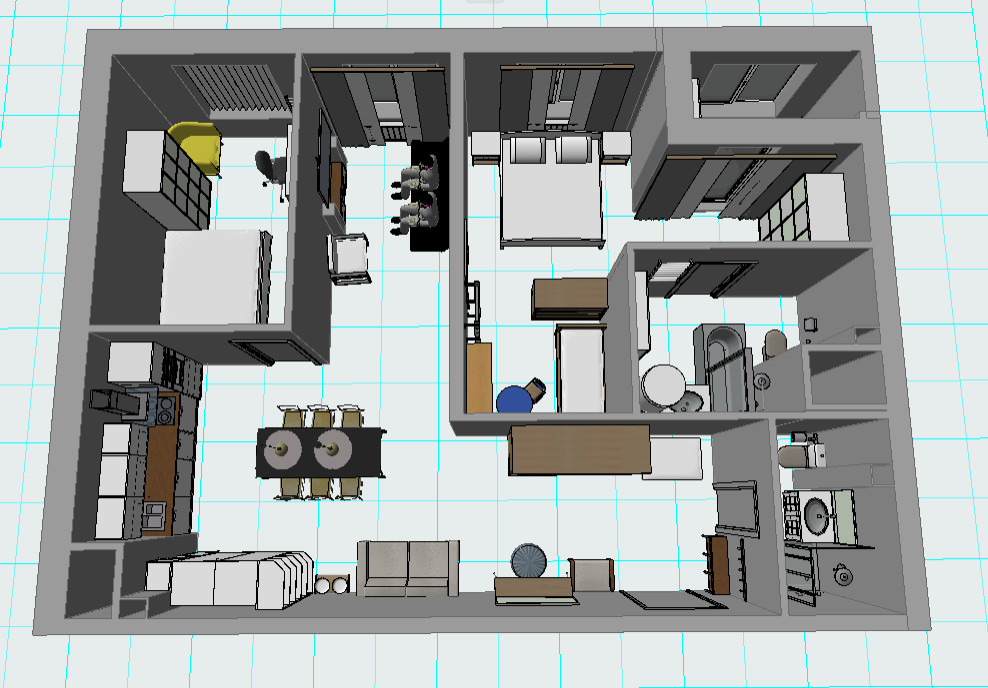The height and width of the screenshot is (688, 988).
Task: Click the bathtub in the bathroom
Action: coord(727,367)
